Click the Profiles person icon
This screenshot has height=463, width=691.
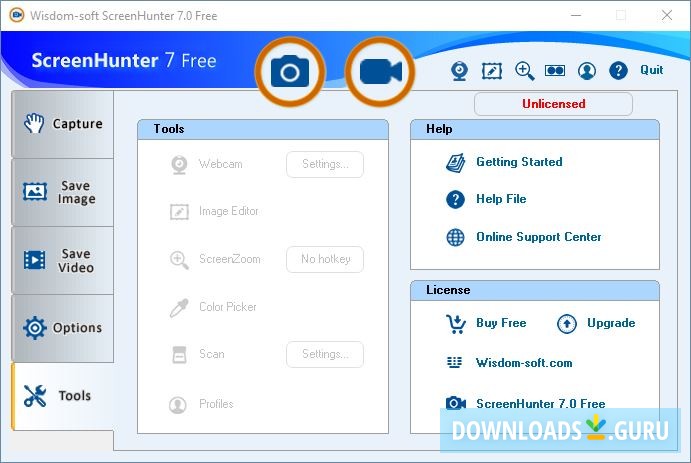pos(178,405)
